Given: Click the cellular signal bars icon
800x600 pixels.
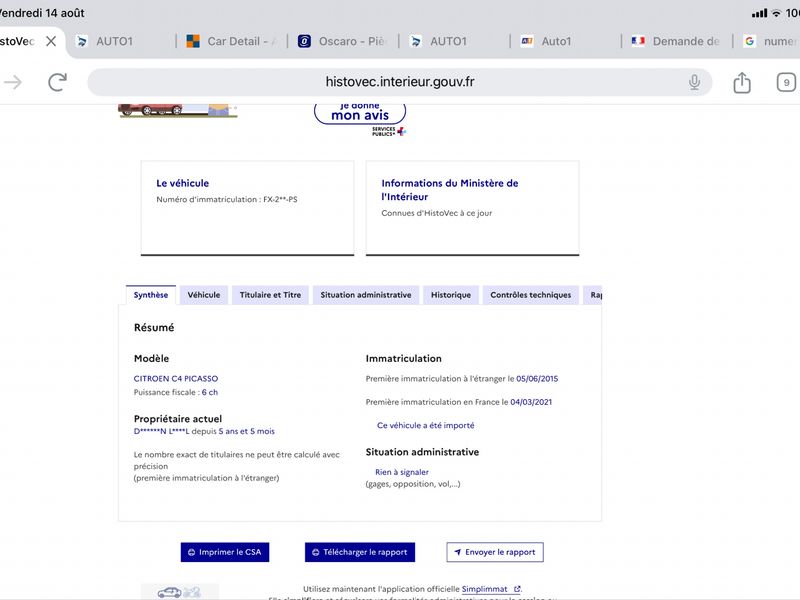Looking at the screenshot, I should [759, 13].
